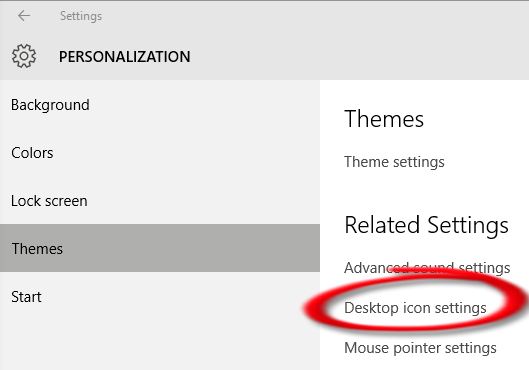Open Mouse pointer settings link
529x370 pixels.
click(x=420, y=348)
